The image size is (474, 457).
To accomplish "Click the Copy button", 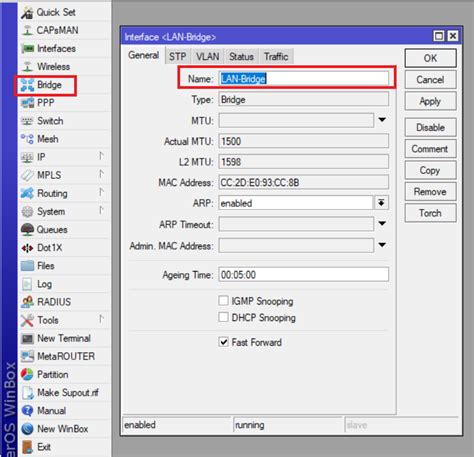I will click(x=430, y=170).
